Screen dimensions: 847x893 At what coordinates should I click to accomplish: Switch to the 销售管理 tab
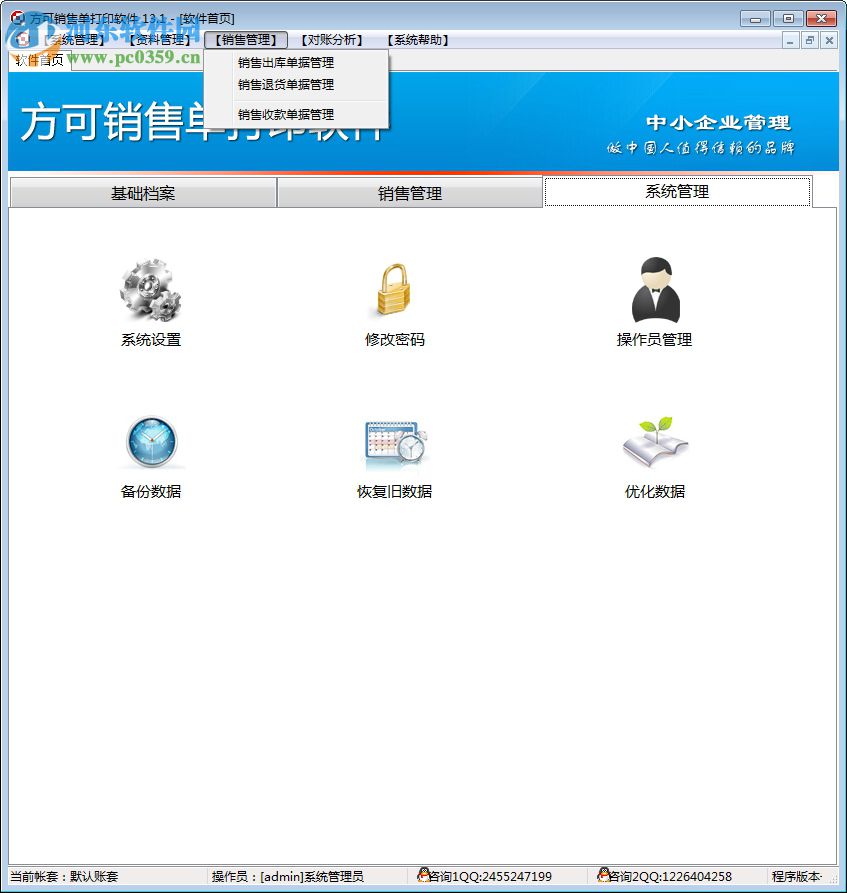pyautogui.click(x=409, y=193)
